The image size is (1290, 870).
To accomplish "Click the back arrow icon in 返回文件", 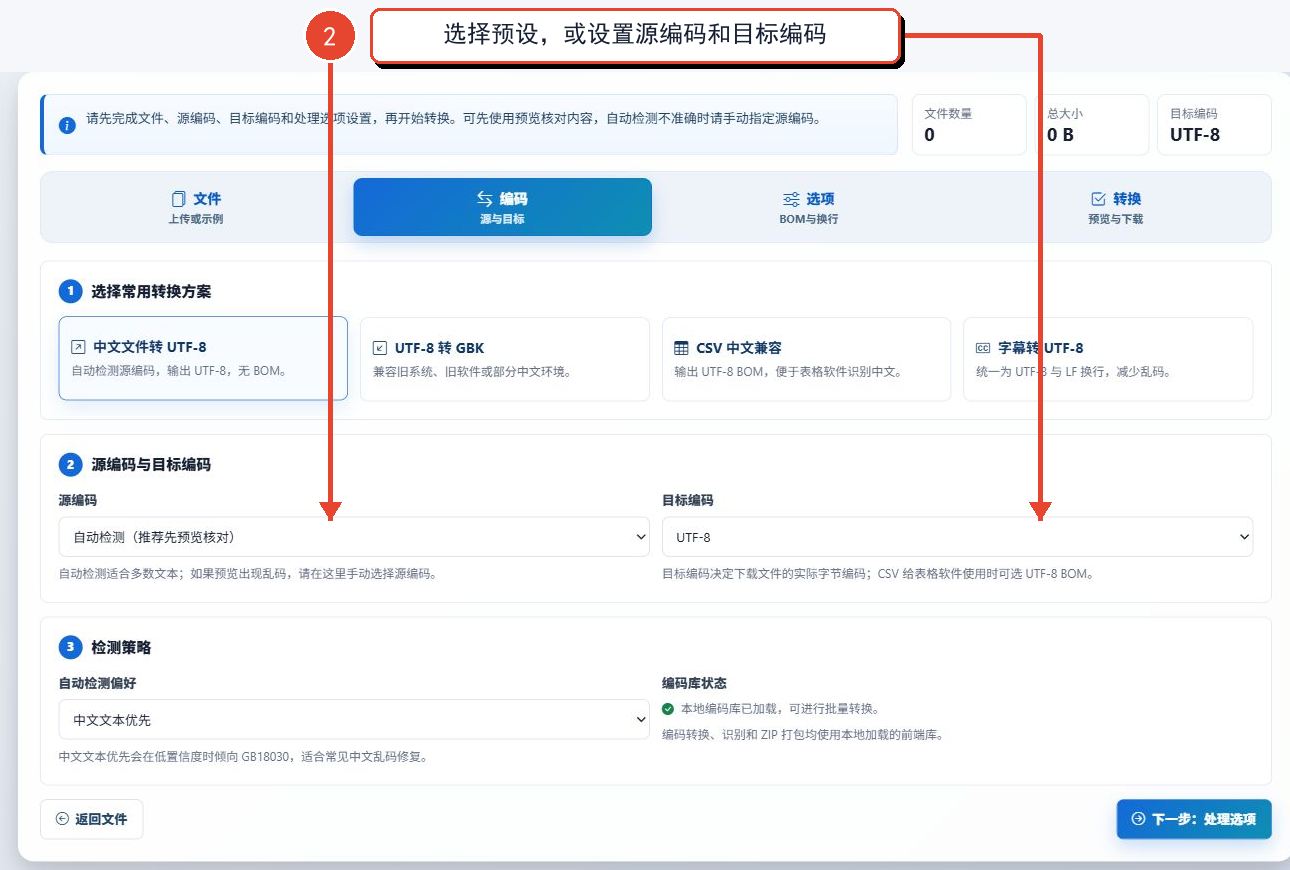I will [x=63, y=819].
